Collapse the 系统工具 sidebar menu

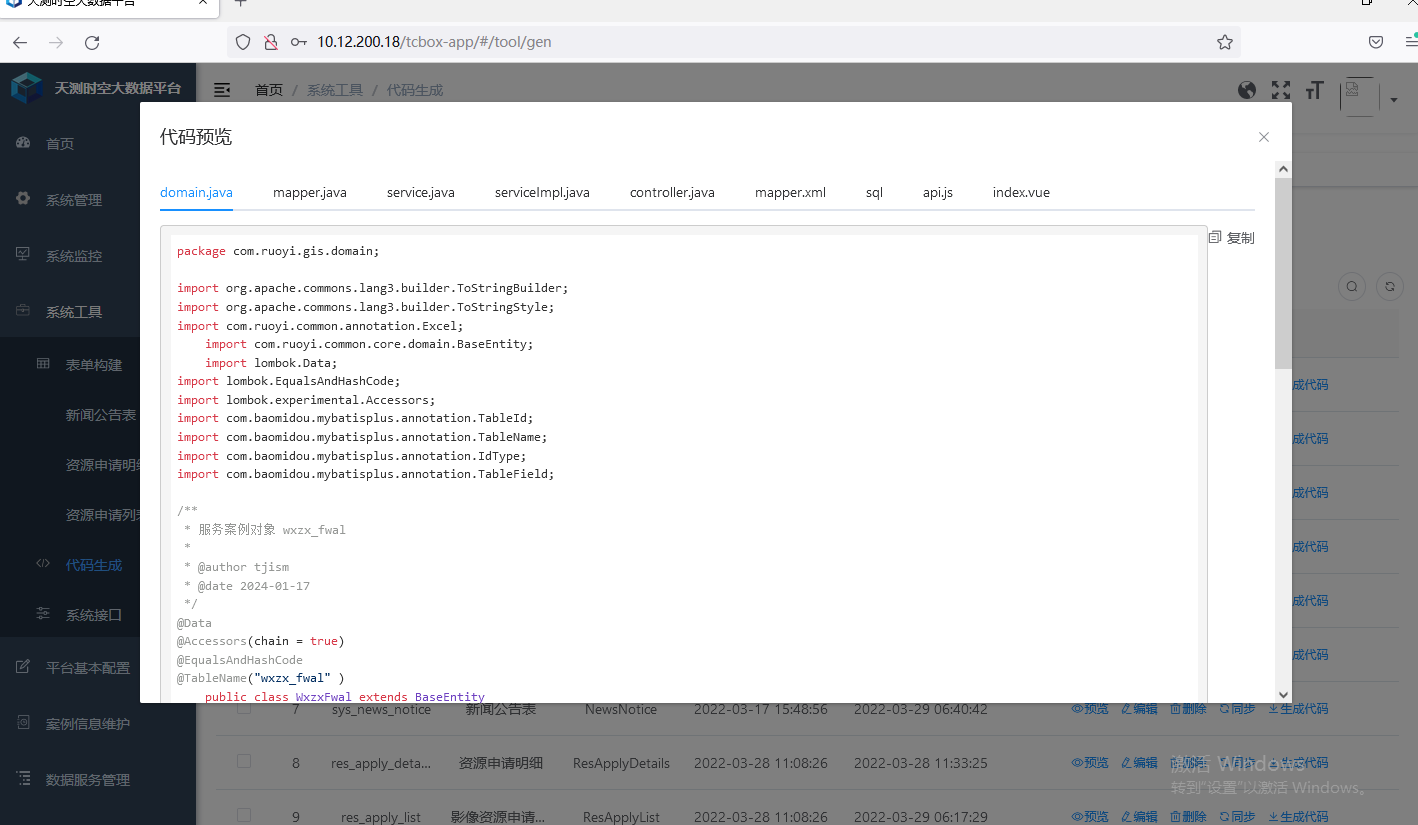click(x=74, y=312)
